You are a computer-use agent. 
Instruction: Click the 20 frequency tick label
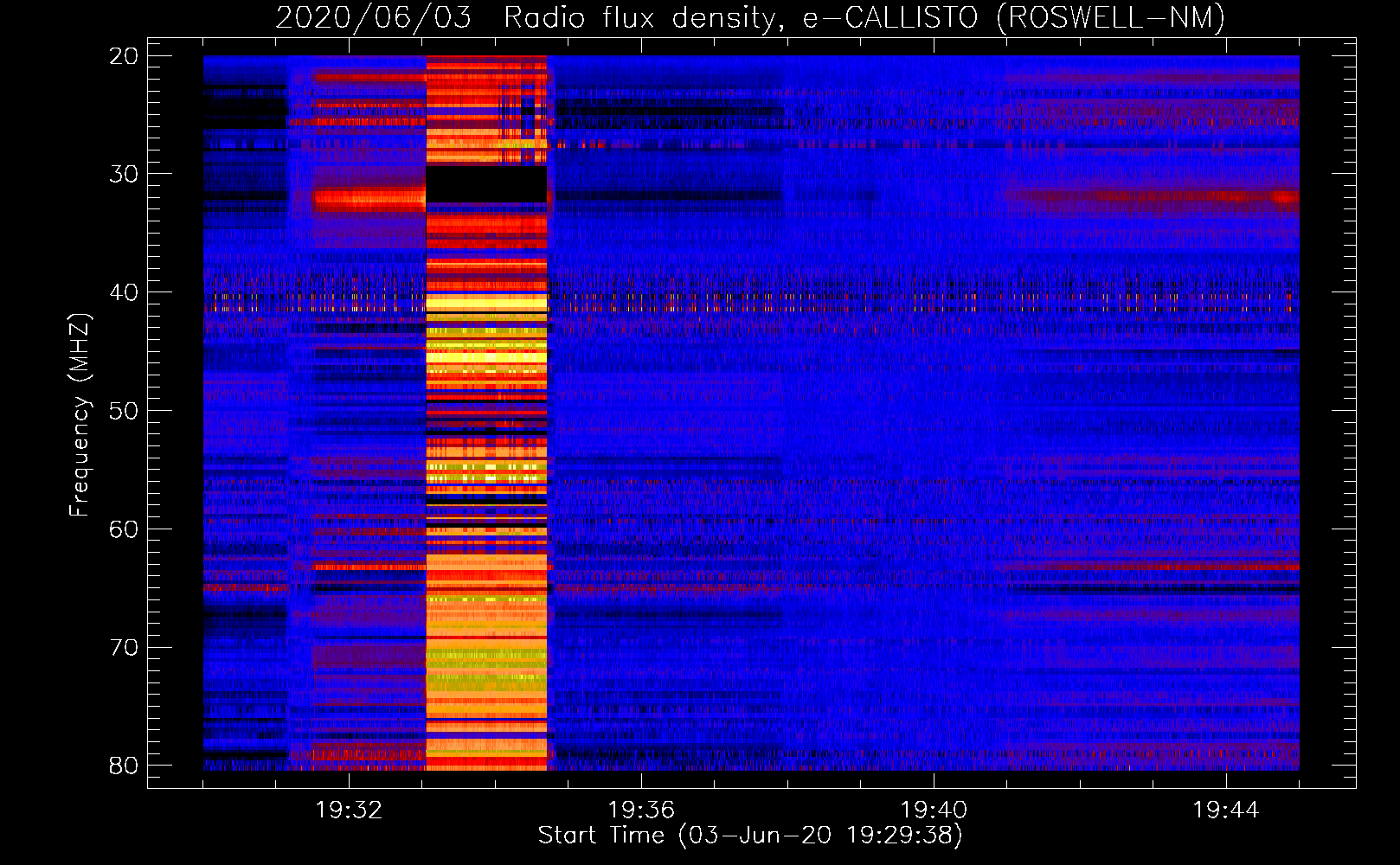coord(124,56)
